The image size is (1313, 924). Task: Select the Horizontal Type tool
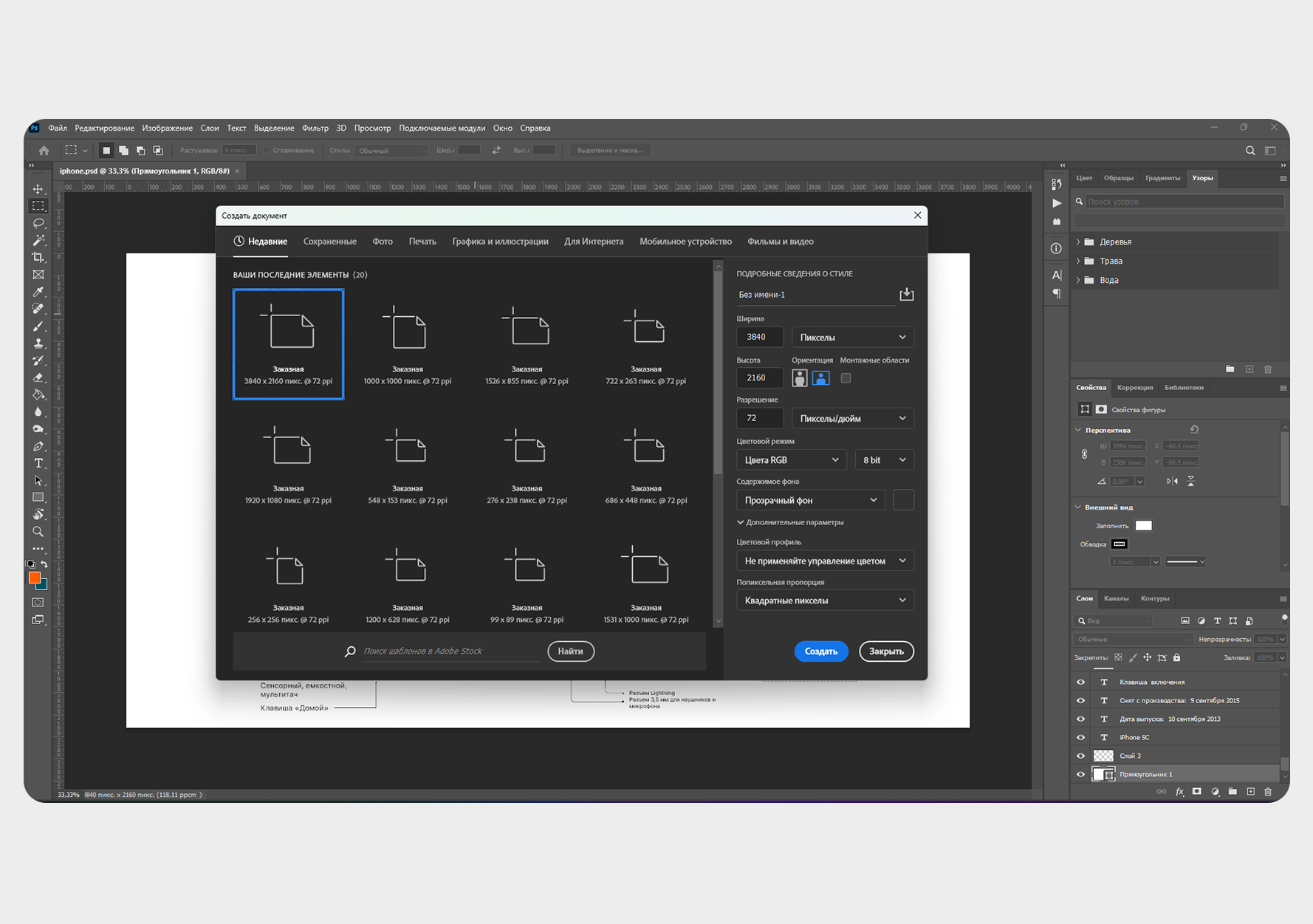coord(38,463)
